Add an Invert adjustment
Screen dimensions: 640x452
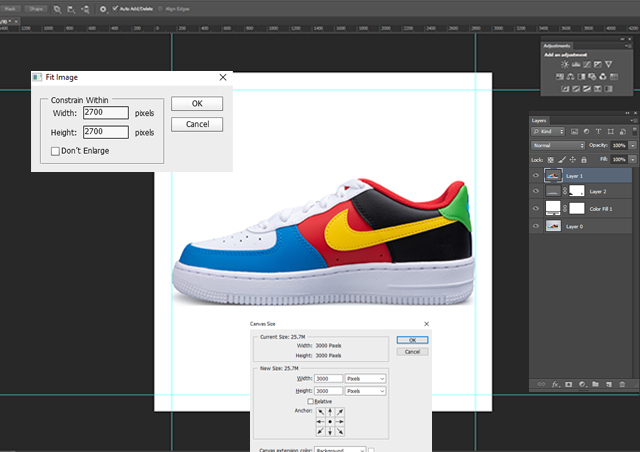point(565,89)
